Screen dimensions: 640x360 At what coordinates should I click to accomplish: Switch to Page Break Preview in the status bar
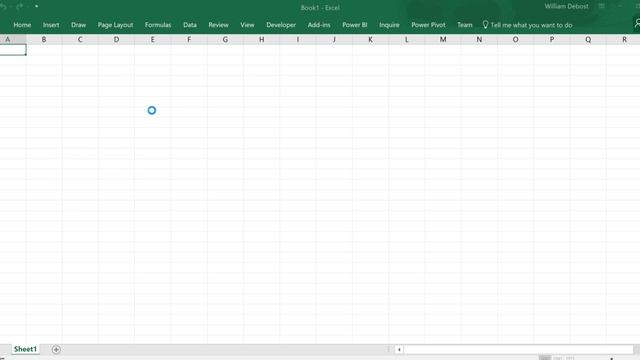pos(571,358)
